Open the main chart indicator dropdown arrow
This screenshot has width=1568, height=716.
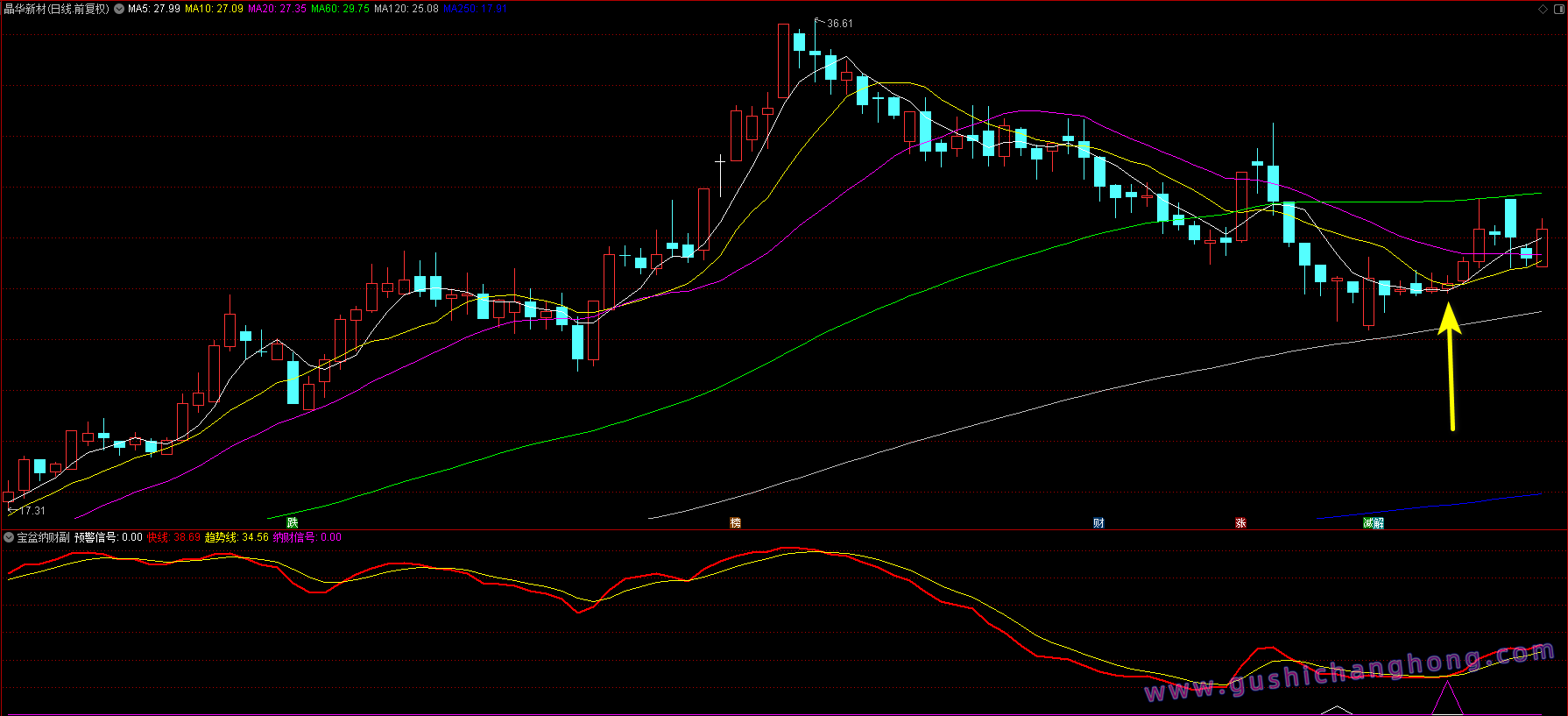point(119,9)
